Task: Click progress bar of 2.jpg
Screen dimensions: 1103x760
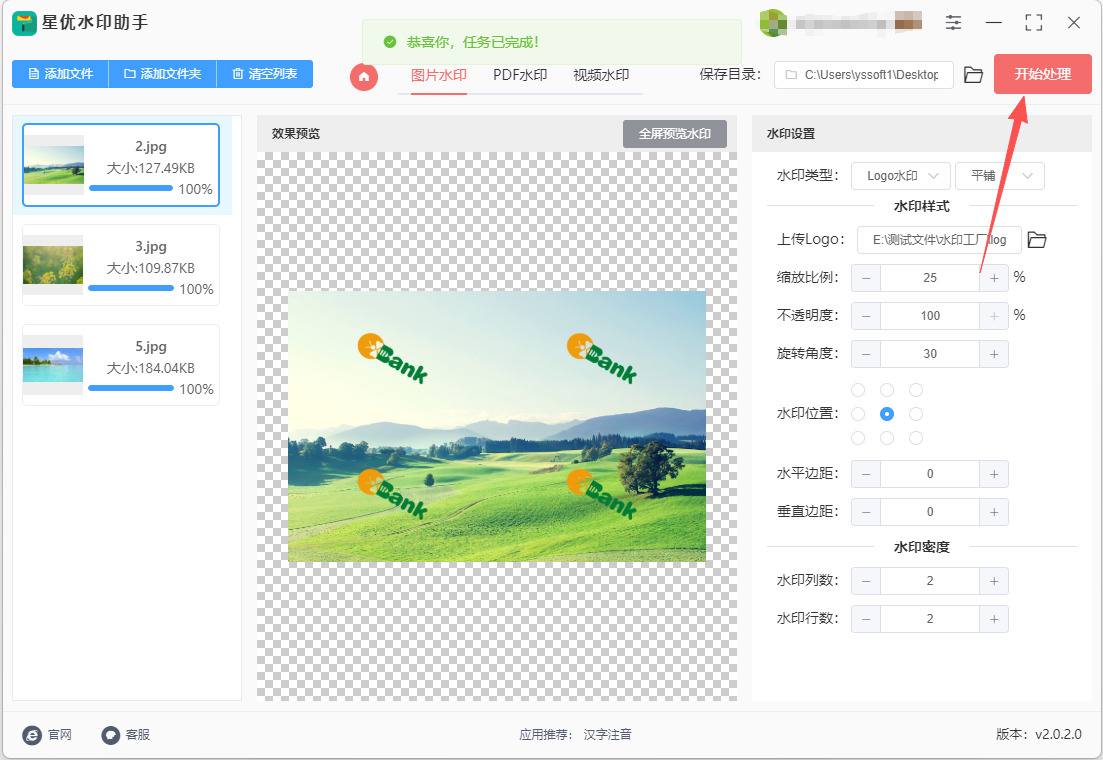Action: (131, 188)
